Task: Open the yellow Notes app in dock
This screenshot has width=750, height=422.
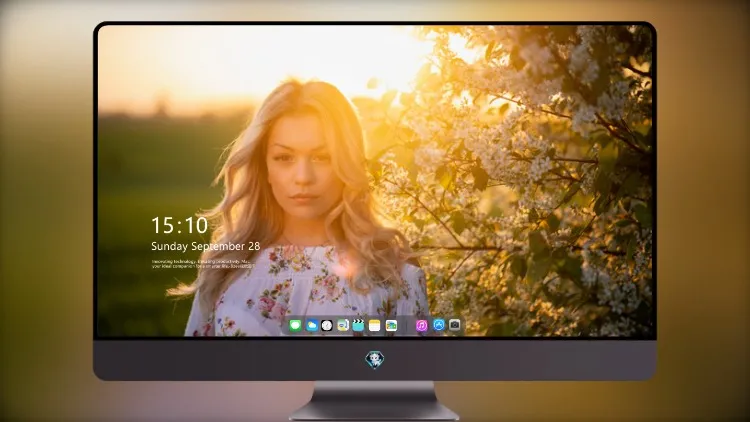Action: pos(375,325)
